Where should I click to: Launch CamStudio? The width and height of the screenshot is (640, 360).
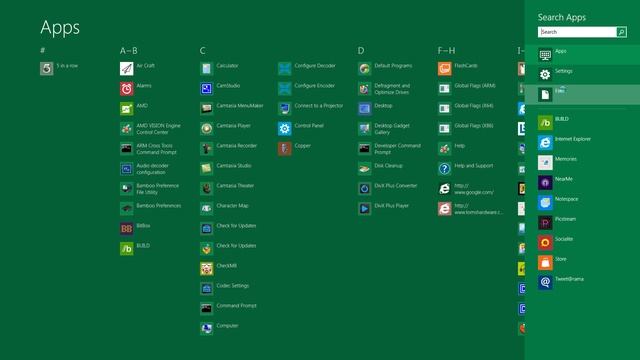[x=220, y=89]
